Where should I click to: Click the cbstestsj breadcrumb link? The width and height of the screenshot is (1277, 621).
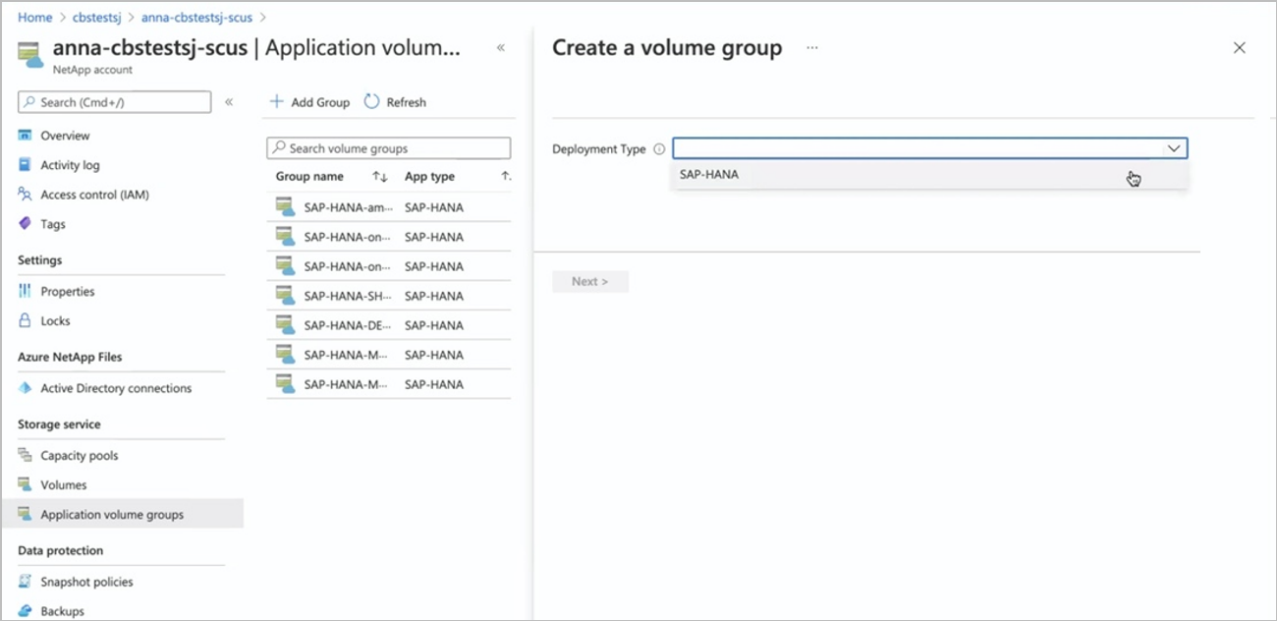tap(95, 18)
